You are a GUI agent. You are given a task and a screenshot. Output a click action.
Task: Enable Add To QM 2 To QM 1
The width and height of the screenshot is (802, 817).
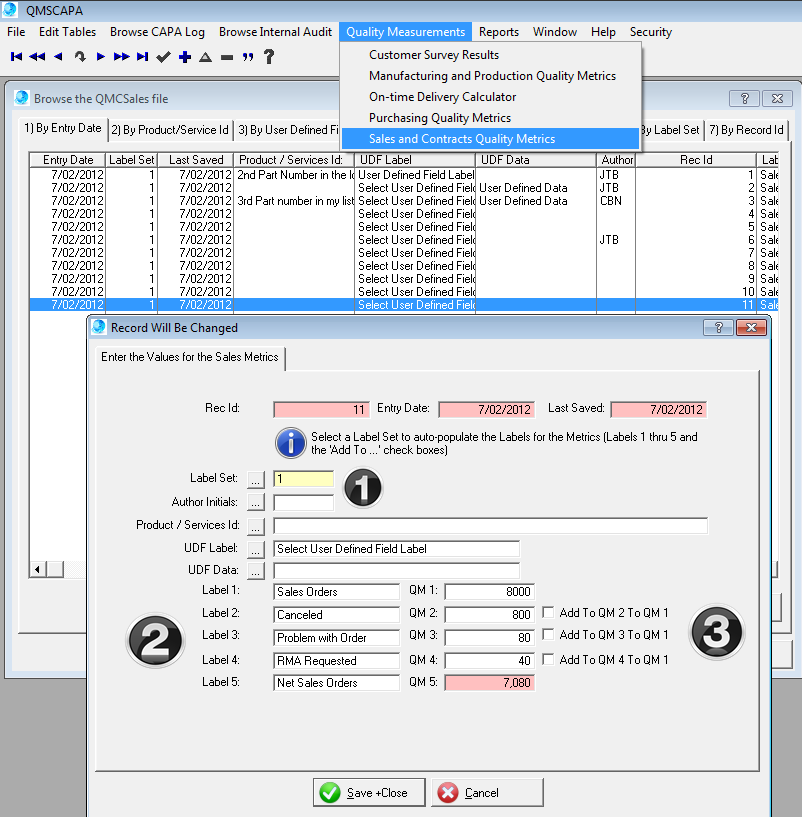click(548, 614)
